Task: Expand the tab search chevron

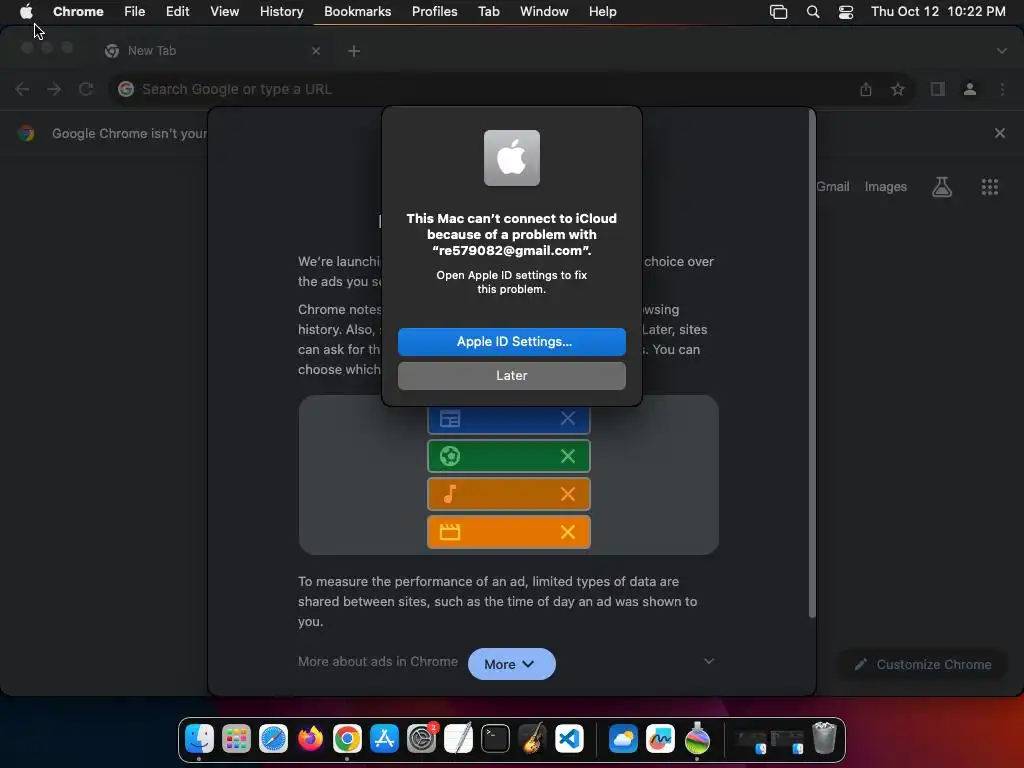Action: [1002, 51]
